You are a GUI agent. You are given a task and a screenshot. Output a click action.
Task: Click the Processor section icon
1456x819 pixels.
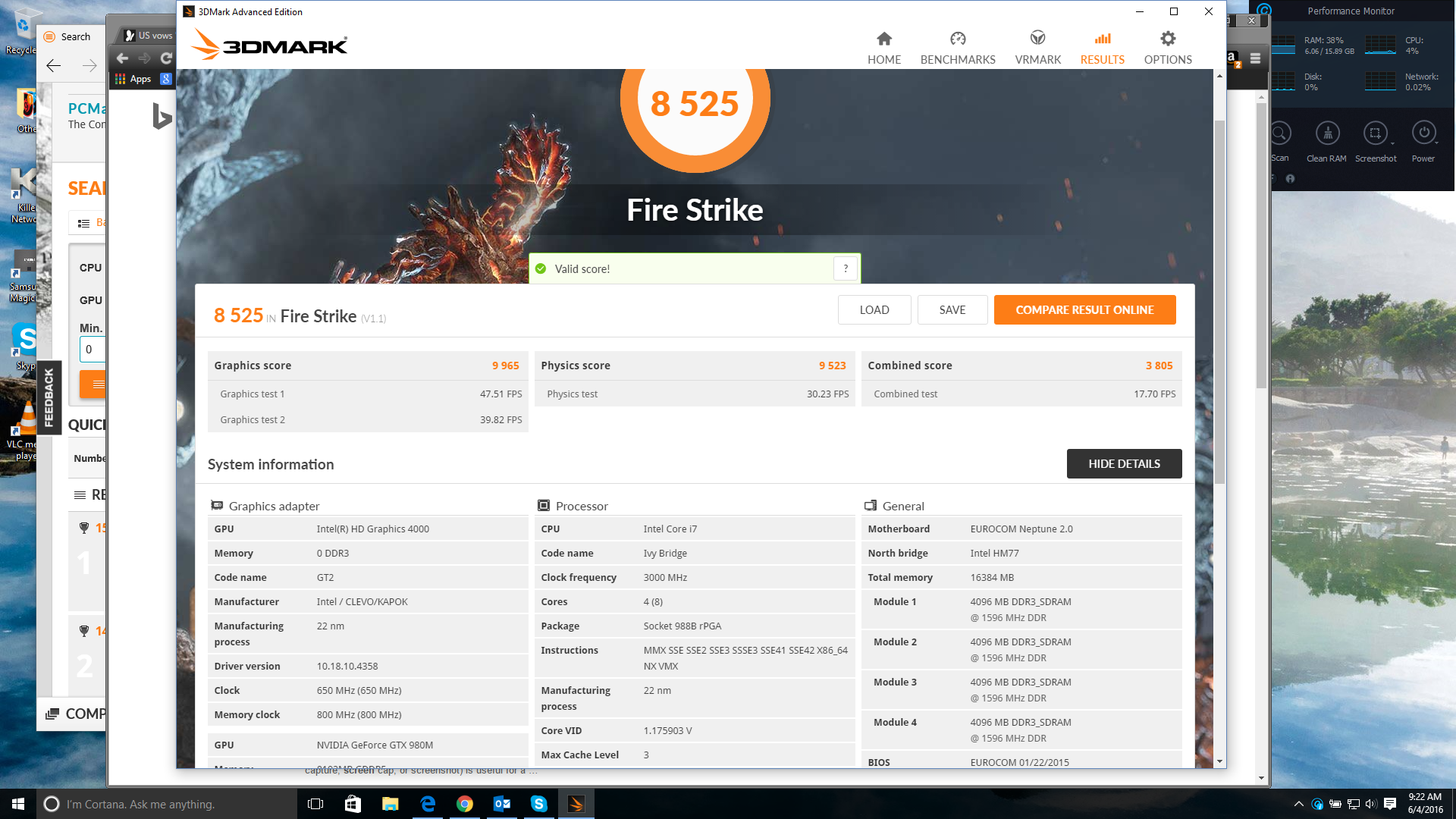(544, 505)
